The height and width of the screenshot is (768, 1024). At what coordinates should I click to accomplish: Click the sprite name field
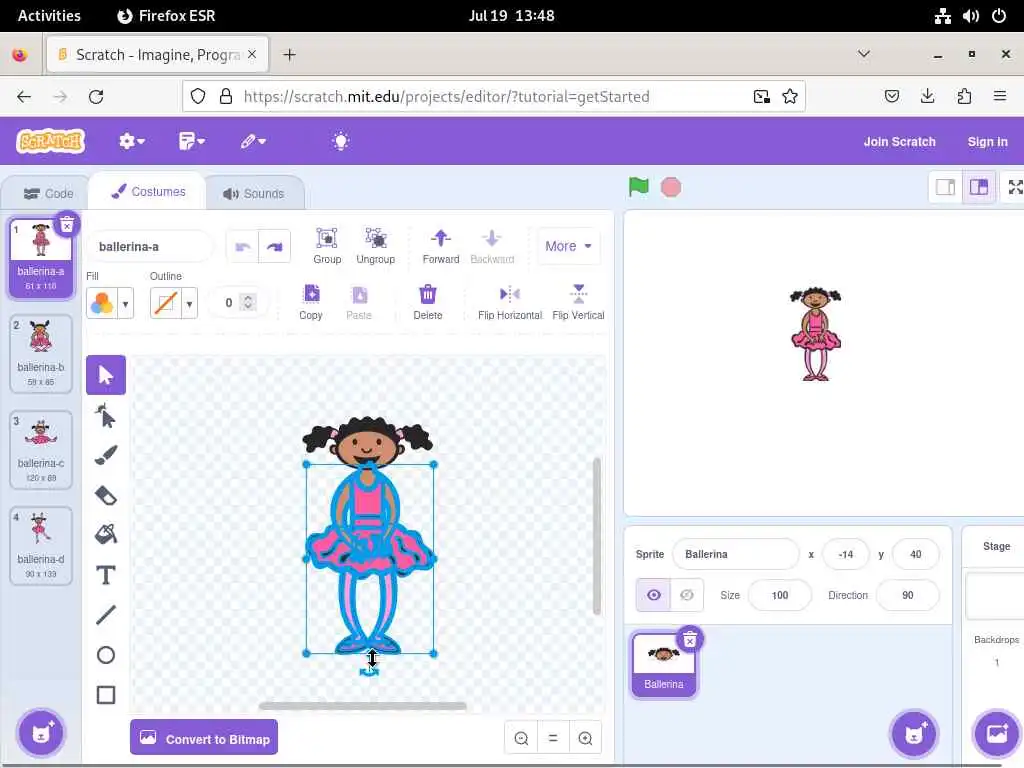click(x=735, y=554)
